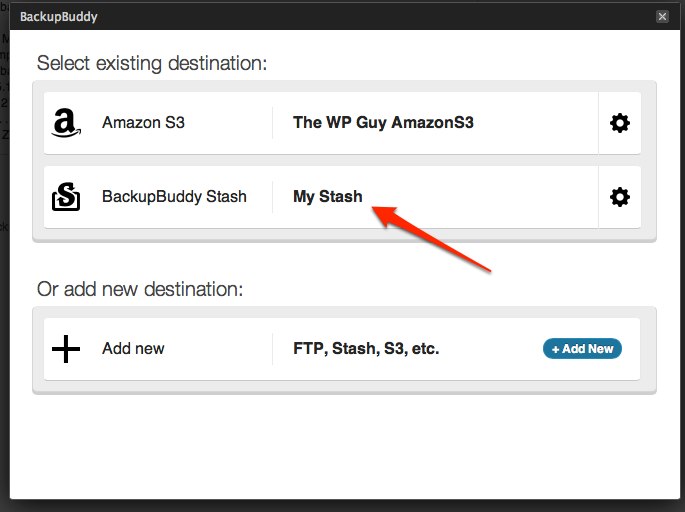Click the blue + Add New button
The image size is (685, 512).
(582, 349)
